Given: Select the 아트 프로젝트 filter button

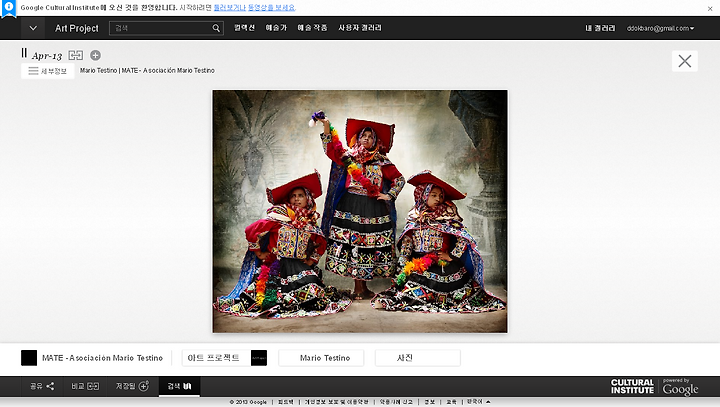Looking at the screenshot, I should pyautogui.click(x=225, y=358).
